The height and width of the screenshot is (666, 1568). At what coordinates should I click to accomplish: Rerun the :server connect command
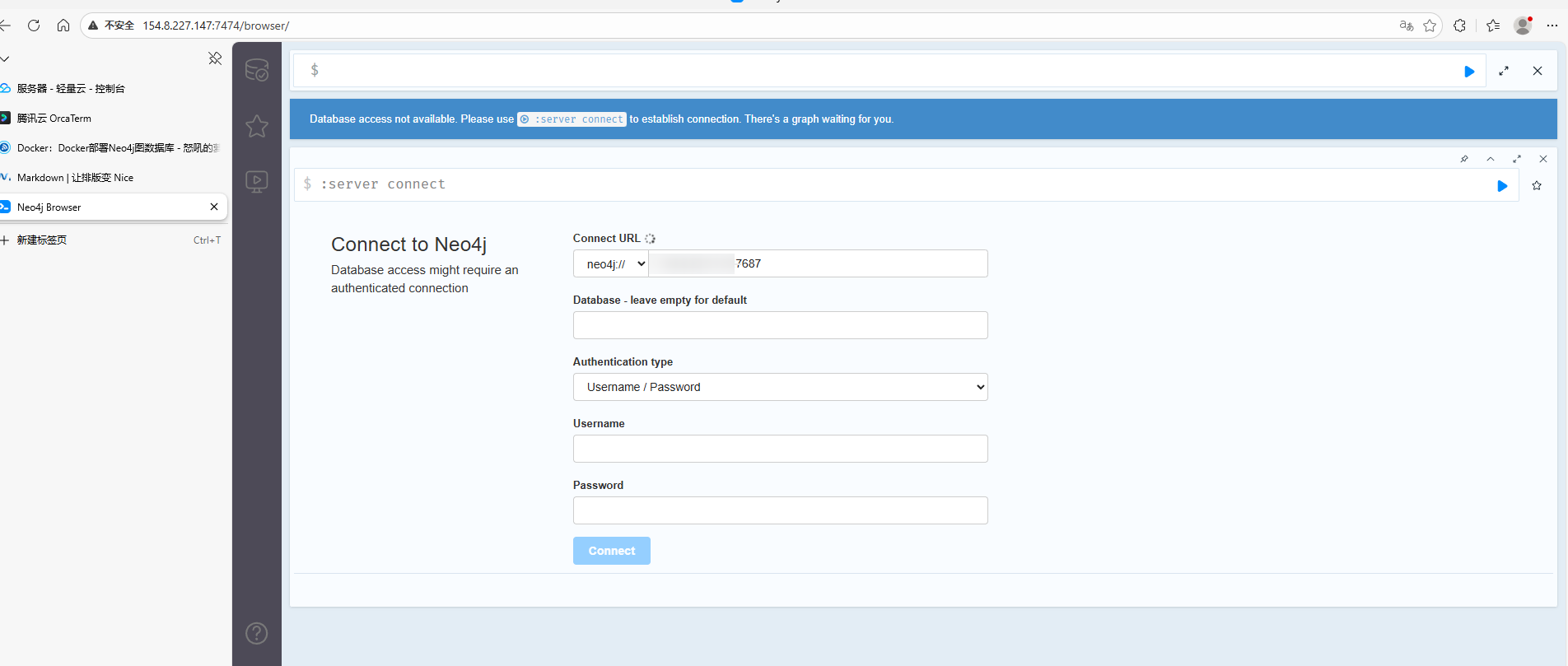click(x=1502, y=186)
